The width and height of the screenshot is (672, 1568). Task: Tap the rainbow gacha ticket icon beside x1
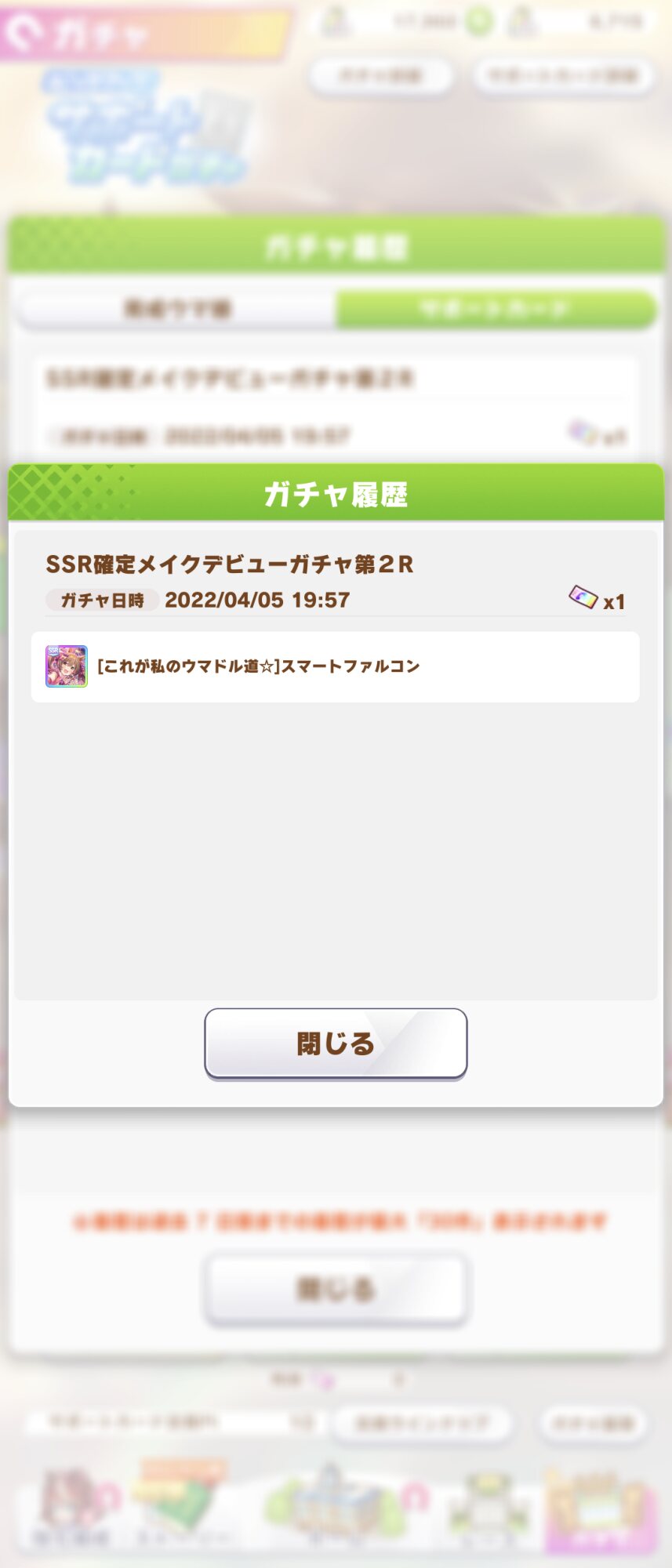583,598
